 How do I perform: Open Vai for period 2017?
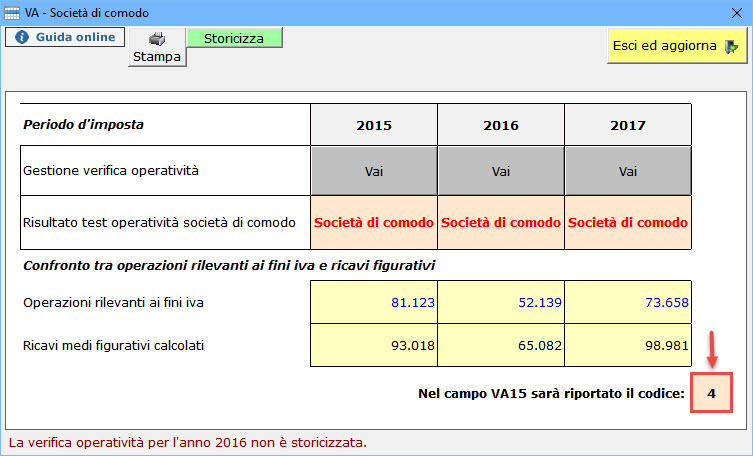click(x=628, y=171)
